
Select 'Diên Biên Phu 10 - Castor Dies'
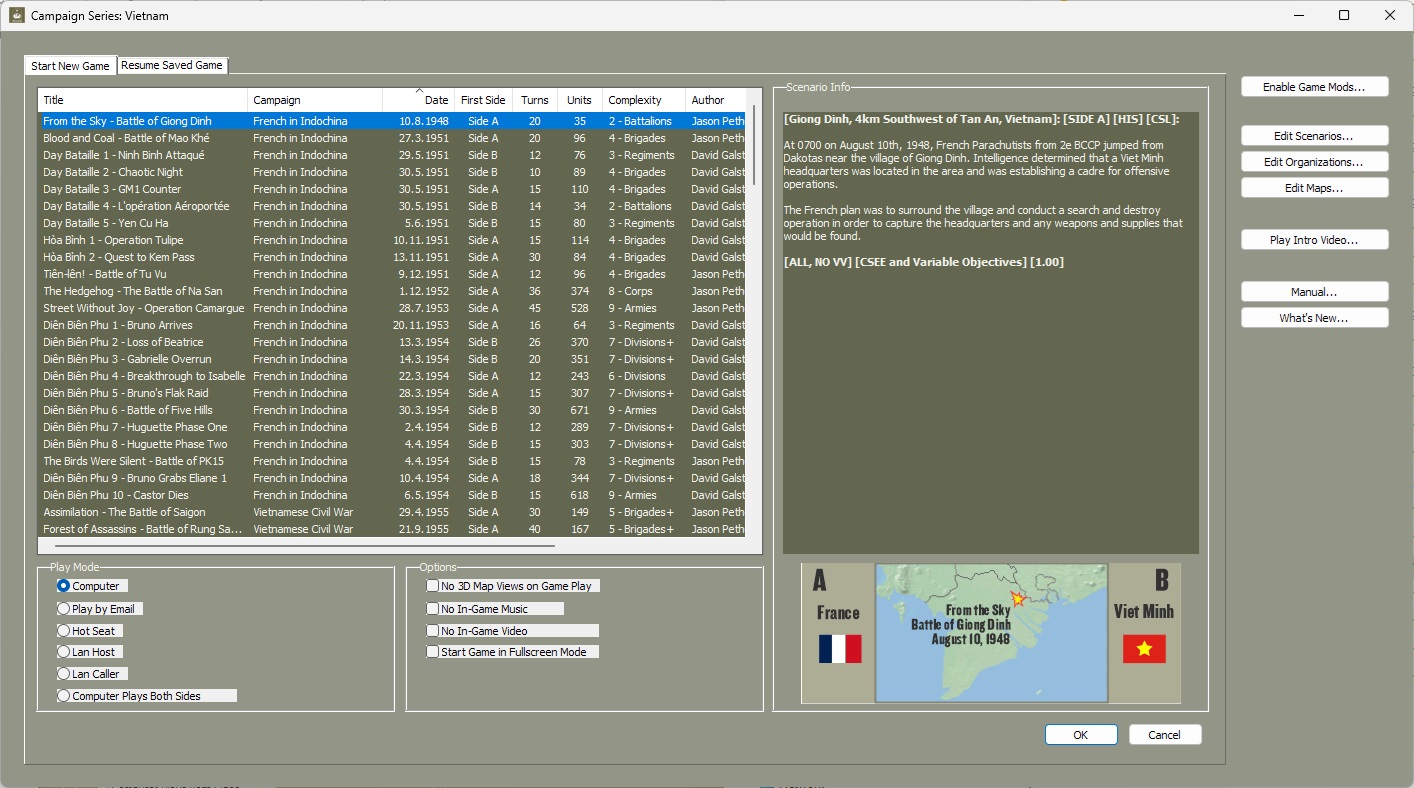click(392, 495)
